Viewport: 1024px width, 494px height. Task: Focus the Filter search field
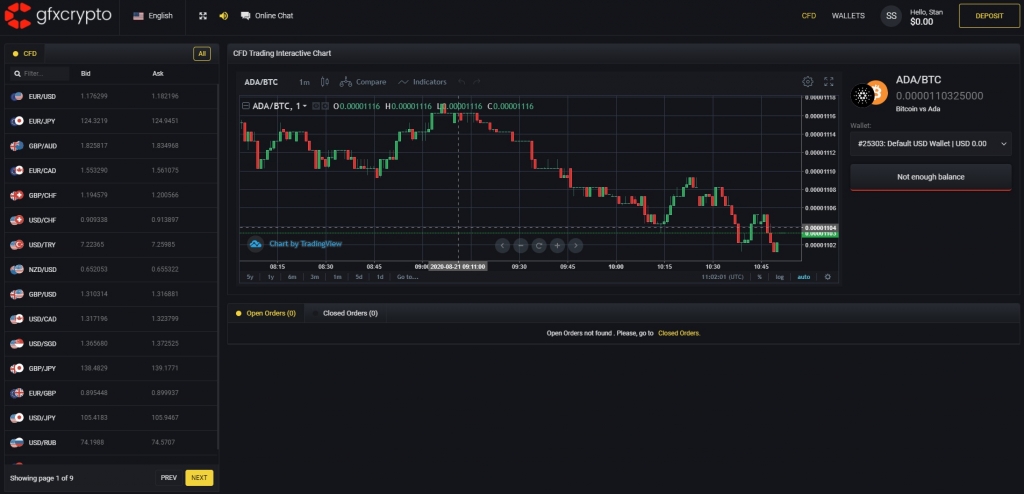pyautogui.click(x=40, y=74)
